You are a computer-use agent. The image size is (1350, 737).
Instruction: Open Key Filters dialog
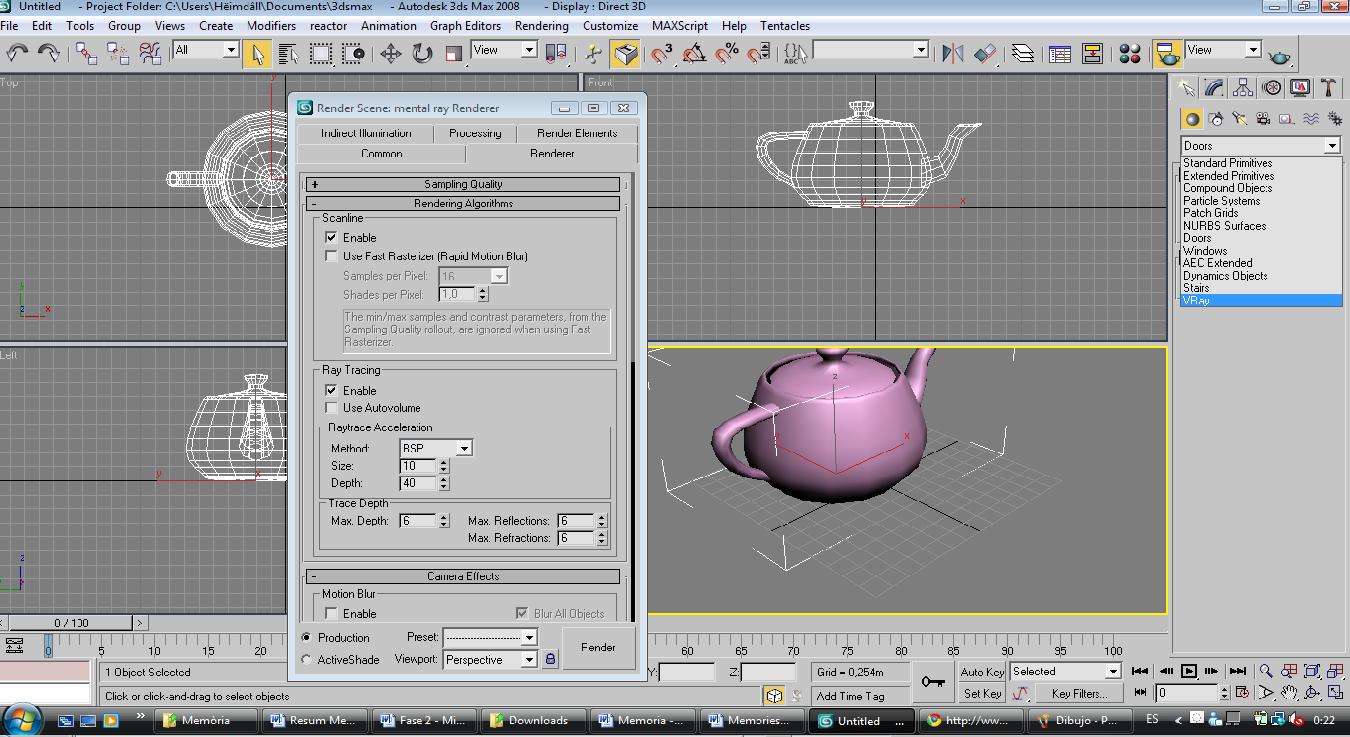click(x=1079, y=693)
